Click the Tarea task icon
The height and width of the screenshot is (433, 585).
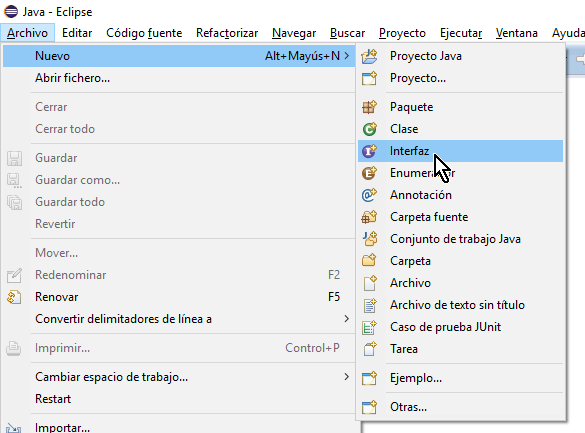pyautogui.click(x=369, y=349)
